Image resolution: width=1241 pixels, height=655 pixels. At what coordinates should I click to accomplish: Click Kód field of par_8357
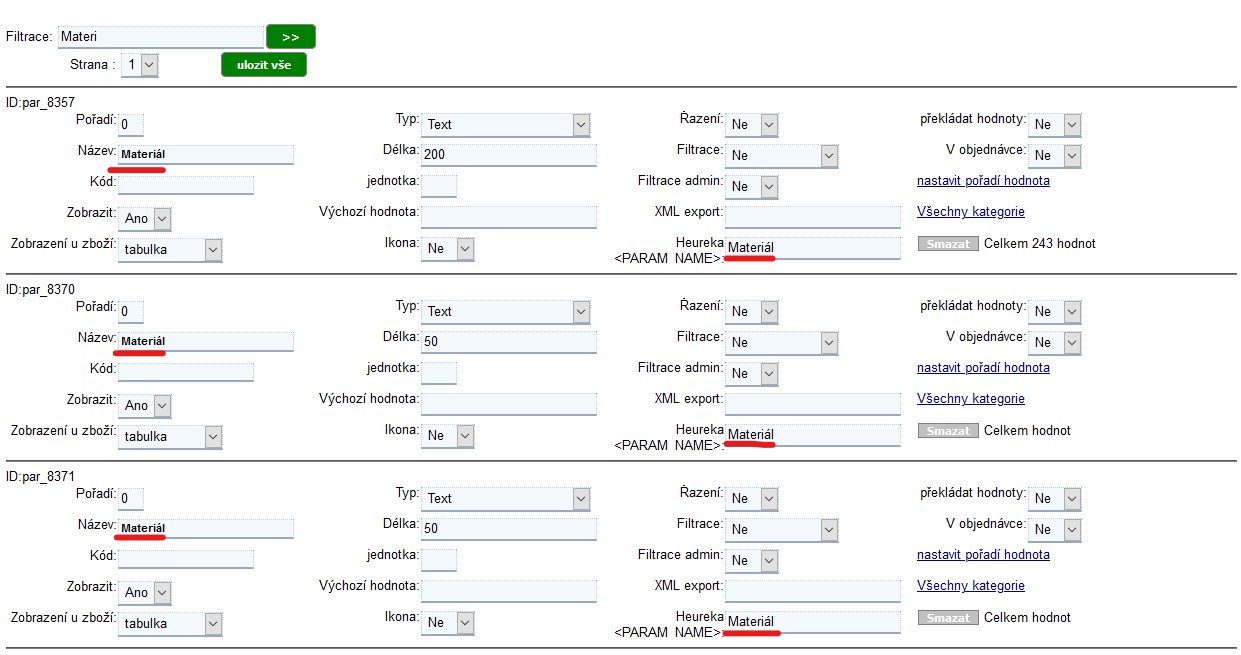pyautogui.click(x=186, y=186)
